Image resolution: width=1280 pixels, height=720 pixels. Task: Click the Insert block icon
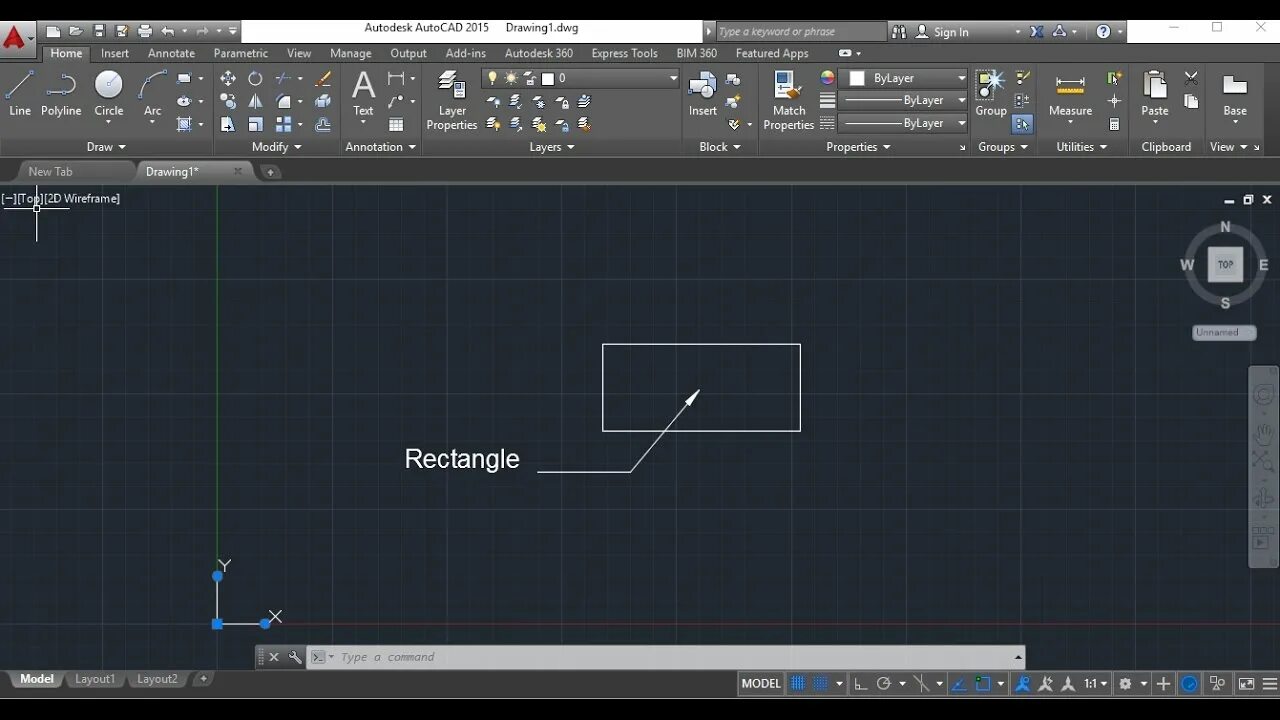coord(703,94)
